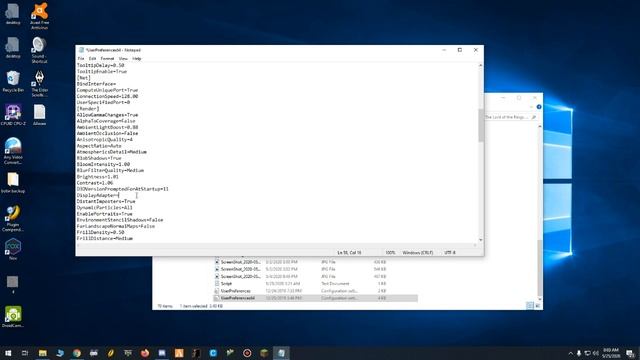Image resolution: width=640 pixels, height=360 pixels.
Task: Open Google Chrome from the taskbar
Action: point(77,353)
